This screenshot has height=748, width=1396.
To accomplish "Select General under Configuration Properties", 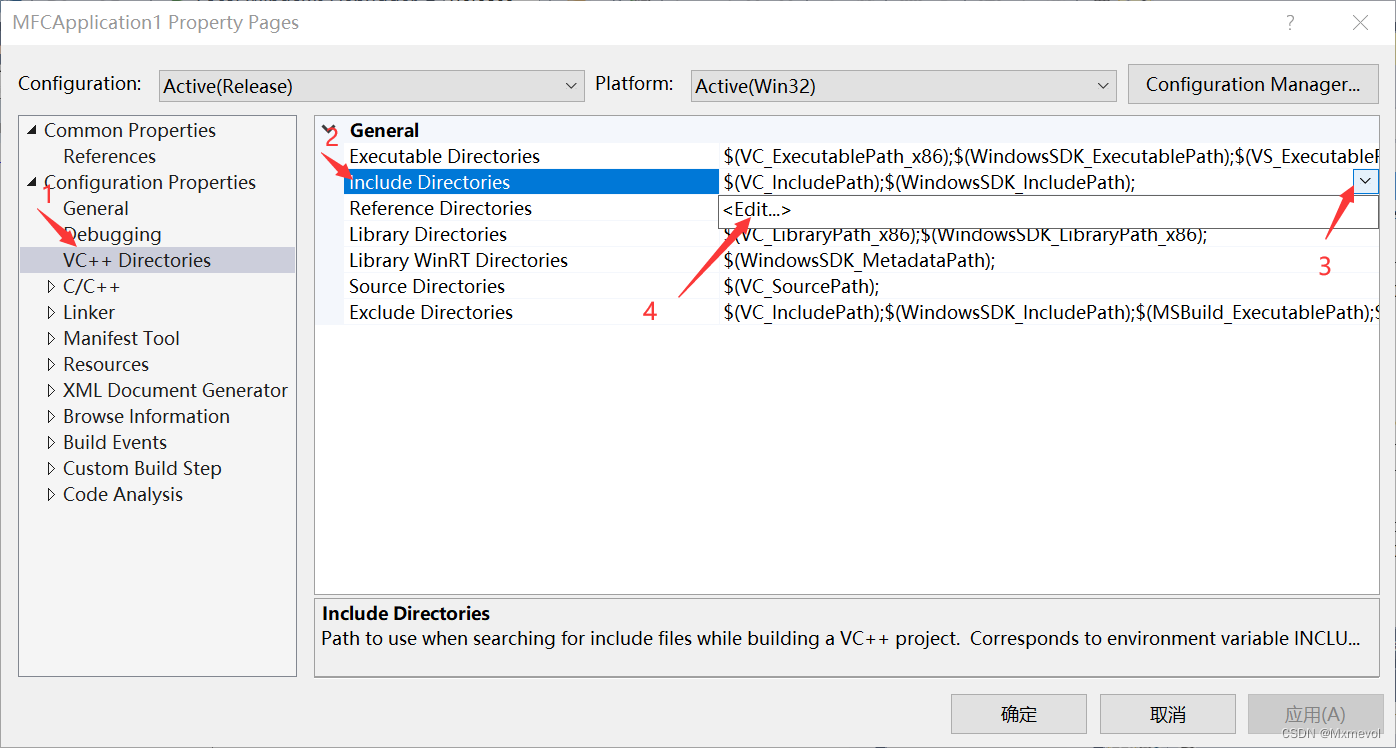I will tap(96, 208).
